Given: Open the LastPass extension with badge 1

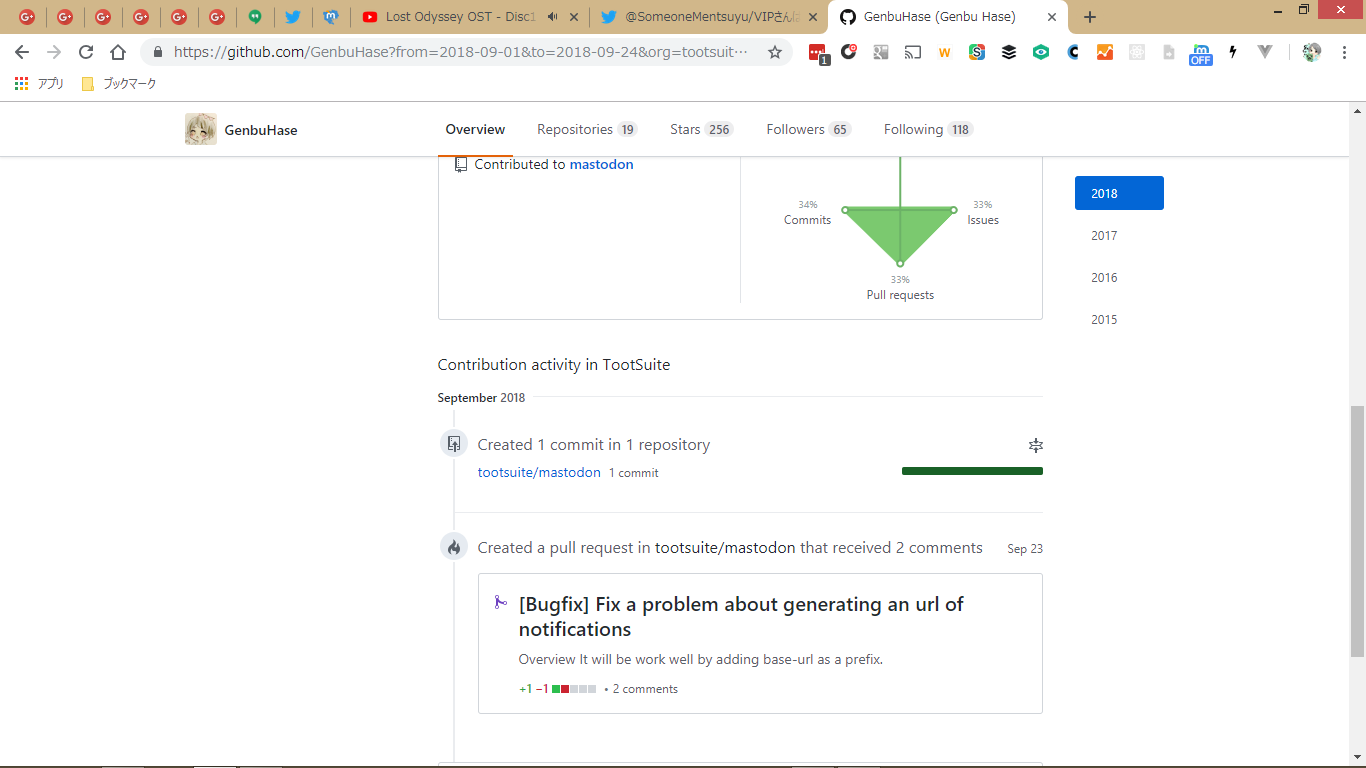Looking at the screenshot, I should click(x=818, y=53).
